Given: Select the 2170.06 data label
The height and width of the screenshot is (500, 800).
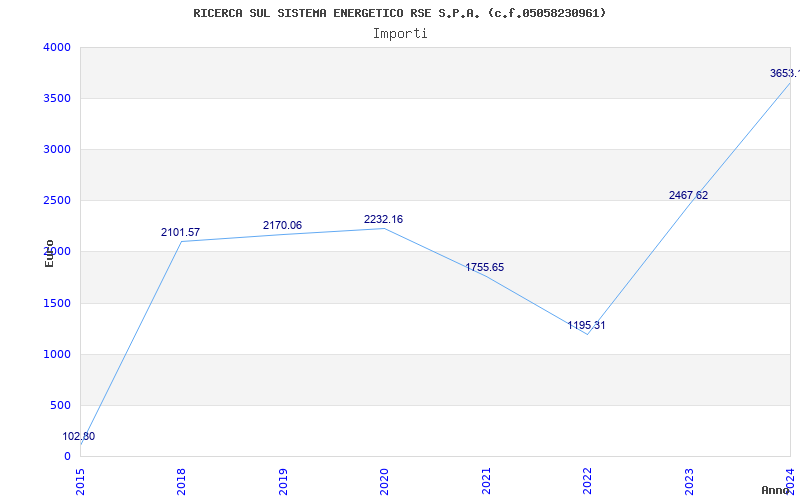Looking at the screenshot, I should 282,226.
